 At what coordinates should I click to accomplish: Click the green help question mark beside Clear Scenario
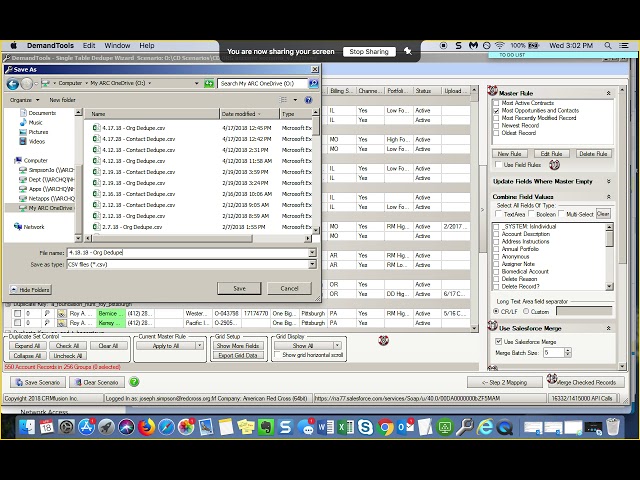pyautogui.click(x=134, y=382)
